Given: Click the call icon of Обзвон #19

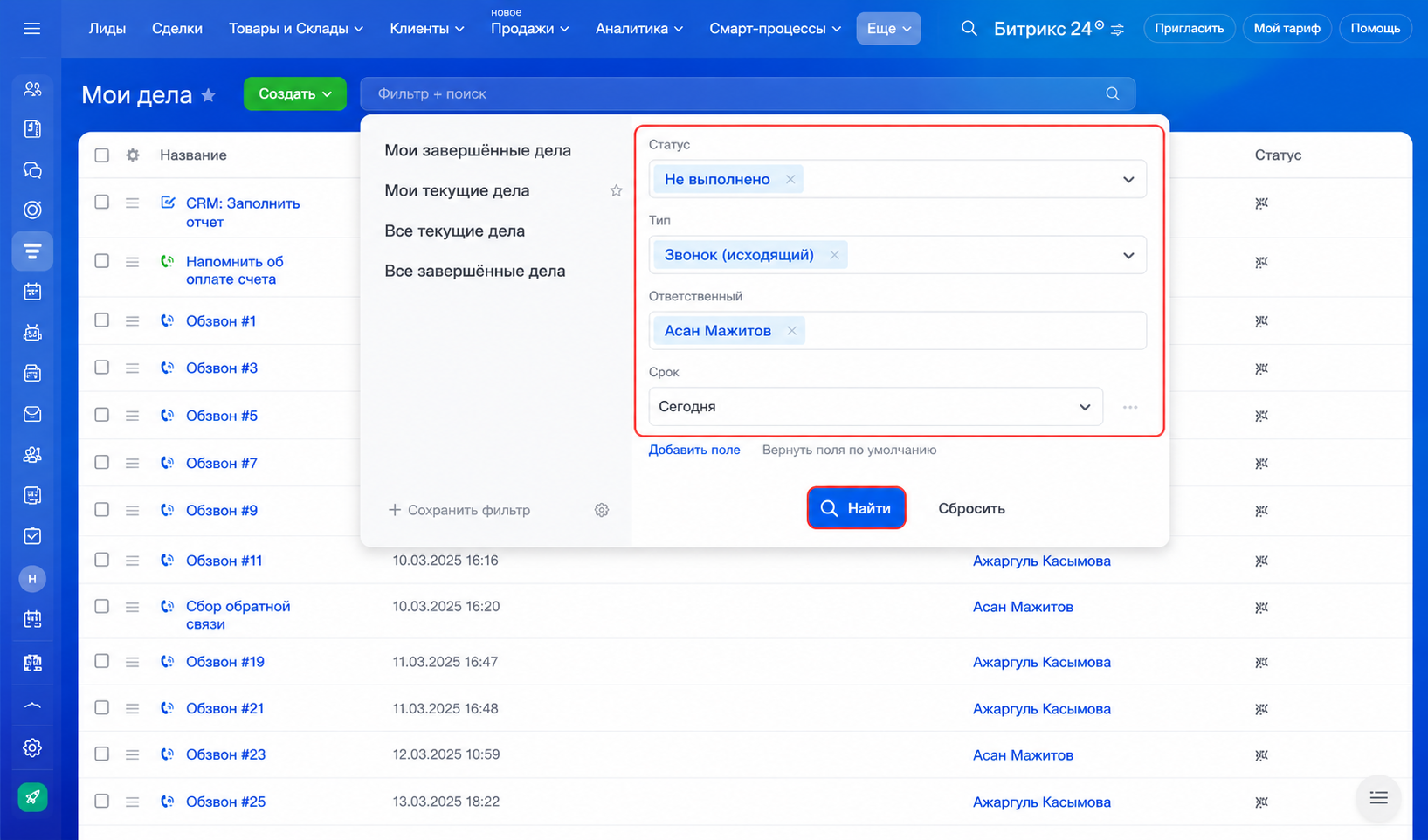Looking at the screenshot, I should pyautogui.click(x=167, y=662).
